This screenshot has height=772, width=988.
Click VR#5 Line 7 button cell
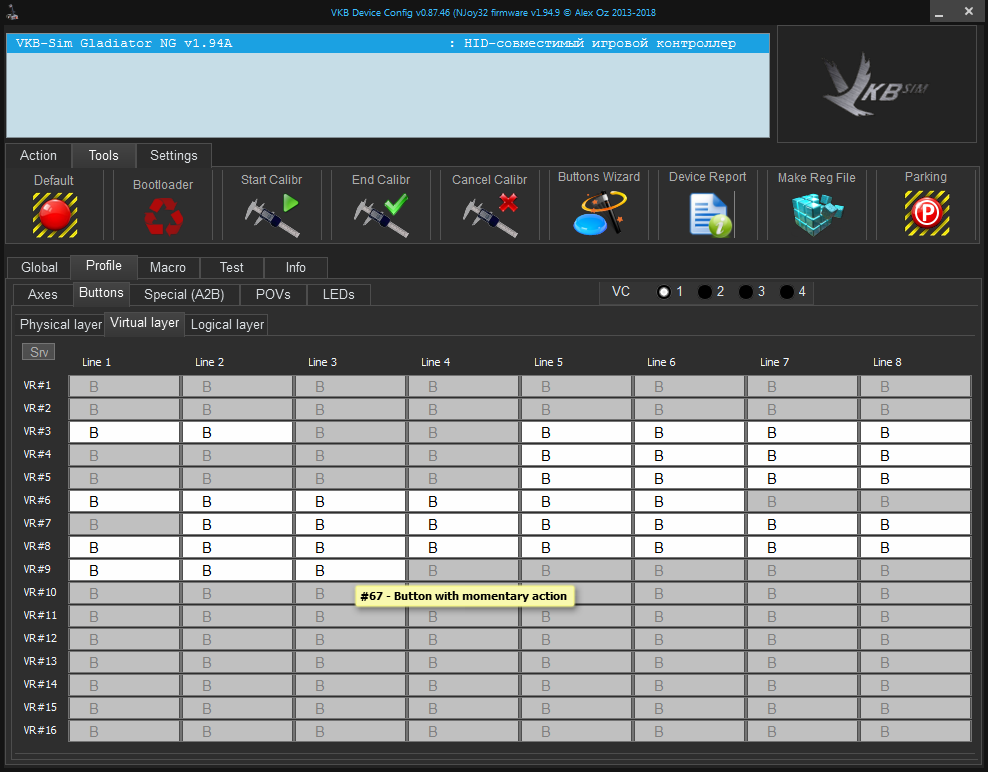pos(802,478)
